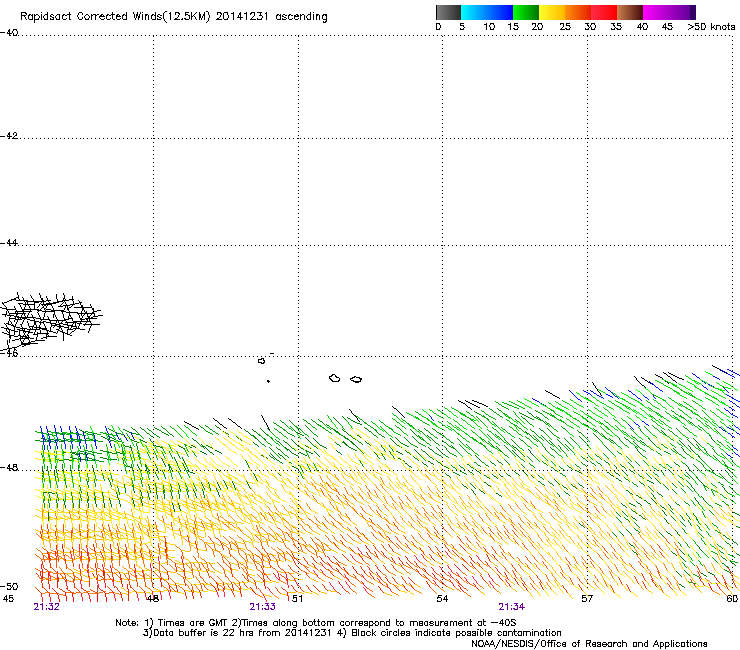Click the gray 0-5 knots color swatch
Viewport: 740px width, 650px height.
[x=448, y=12]
